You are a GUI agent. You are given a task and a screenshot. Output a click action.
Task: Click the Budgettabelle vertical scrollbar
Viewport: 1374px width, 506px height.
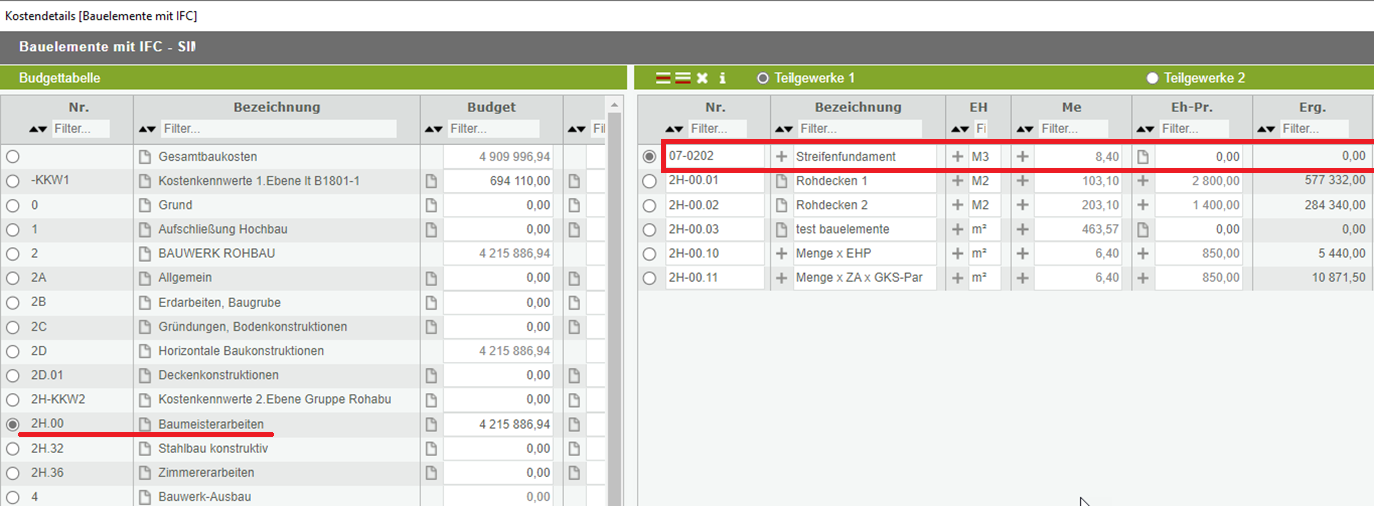coord(615,300)
